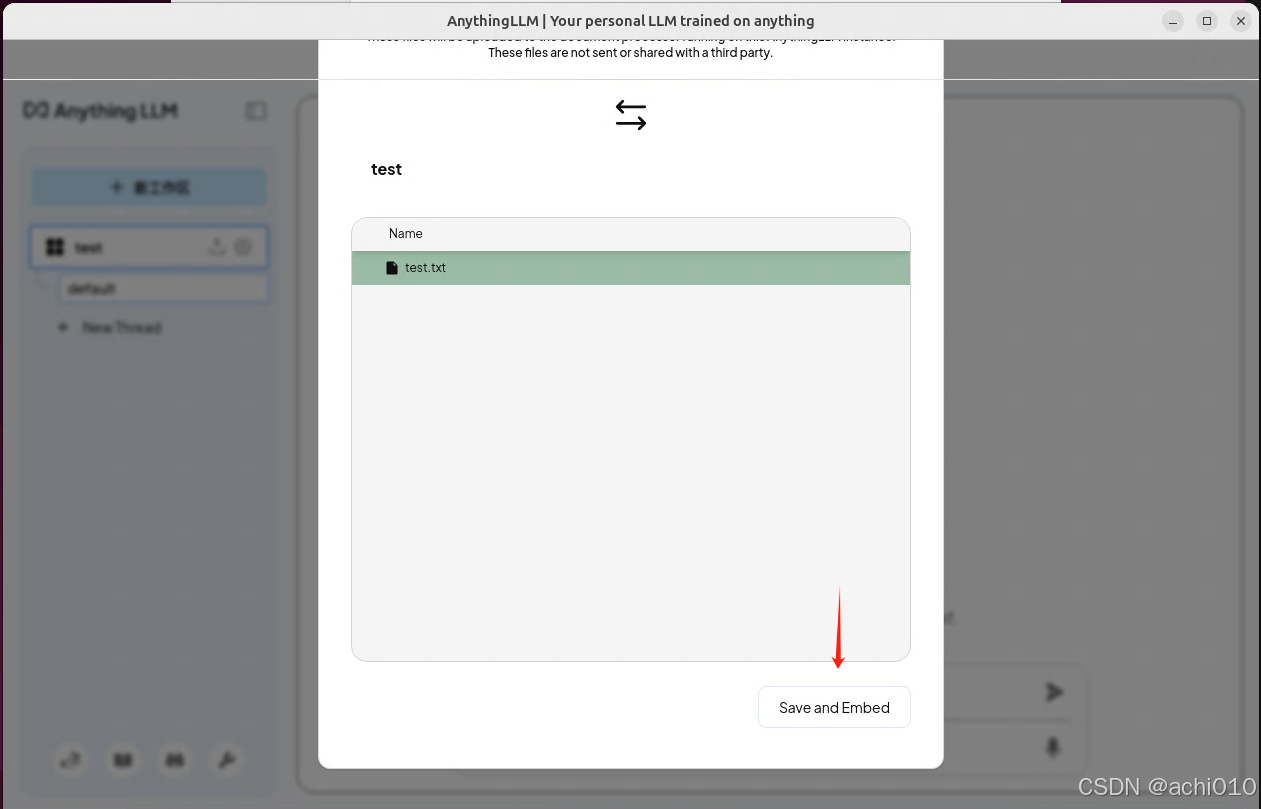Start a New Thread in the sidebar
Viewport: 1261px width, 809px height.
coord(110,328)
